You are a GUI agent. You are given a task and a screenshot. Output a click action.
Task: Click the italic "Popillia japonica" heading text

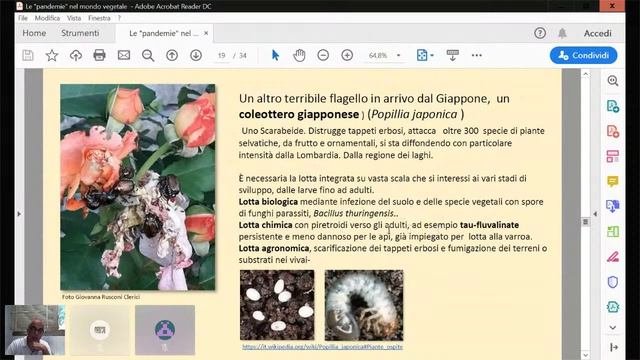coord(414,114)
